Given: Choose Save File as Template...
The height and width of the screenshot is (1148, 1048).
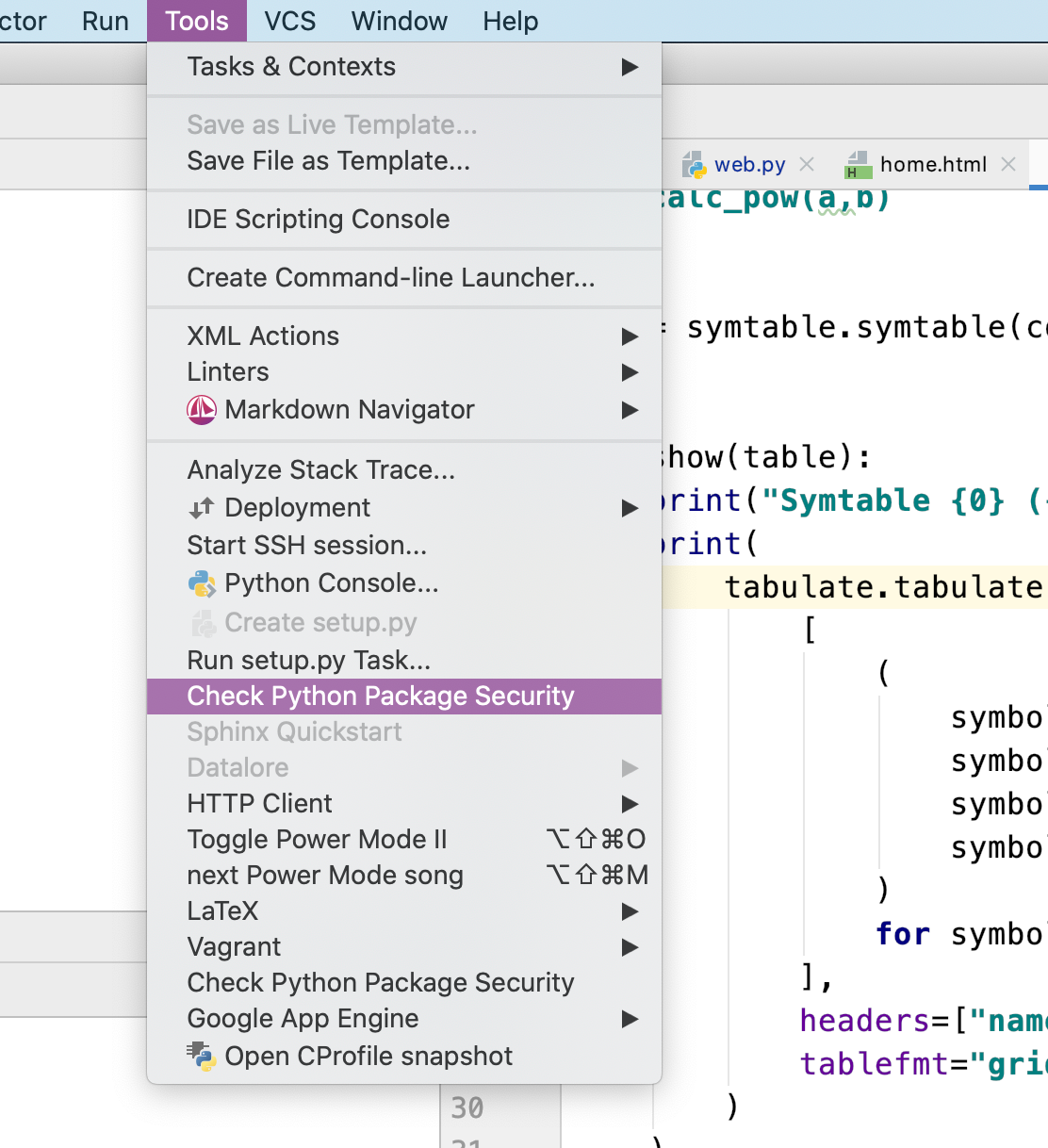Looking at the screenshot, I should [x=404, y=161].
